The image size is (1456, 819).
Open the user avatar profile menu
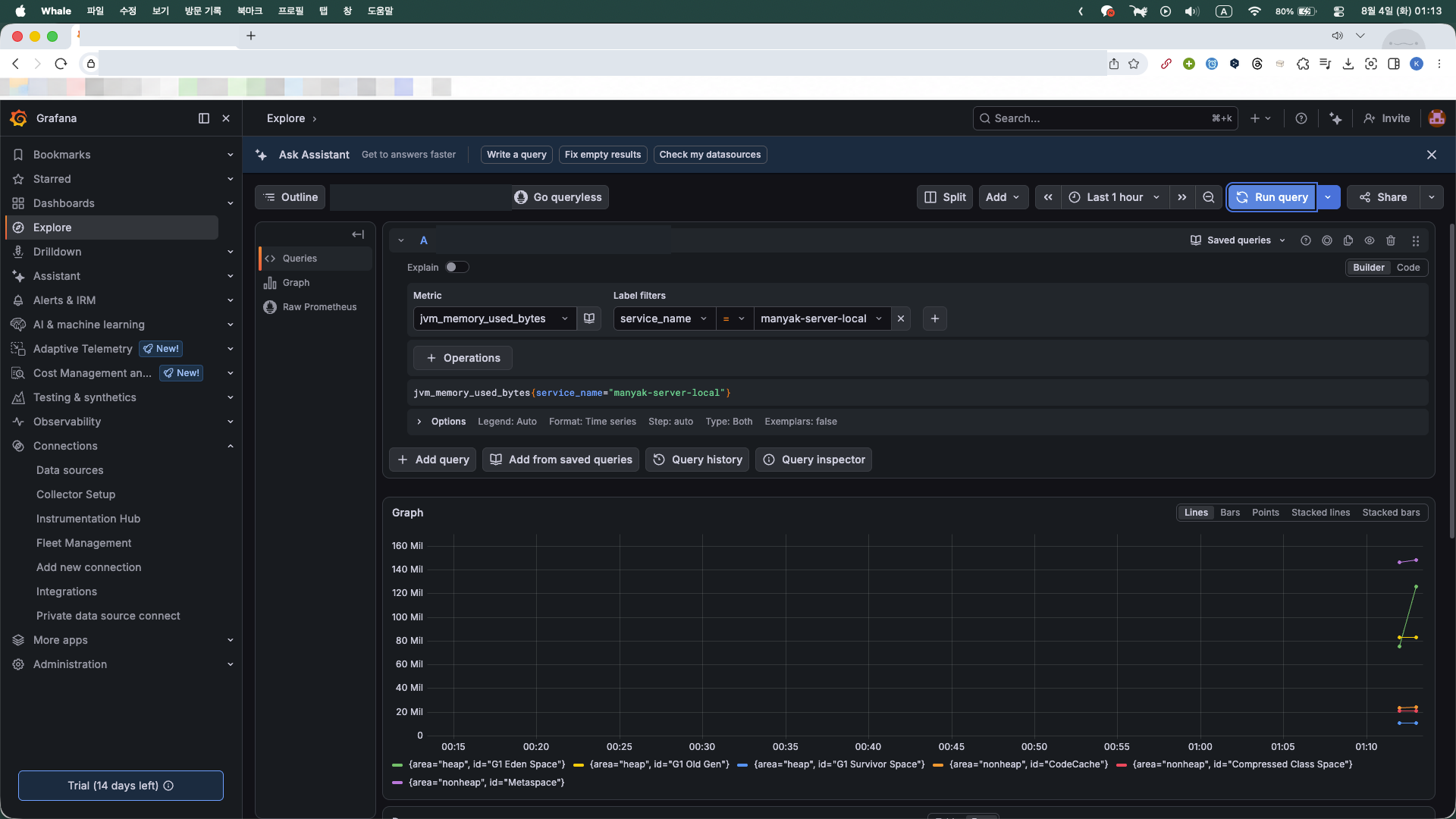click(1436, 118)
